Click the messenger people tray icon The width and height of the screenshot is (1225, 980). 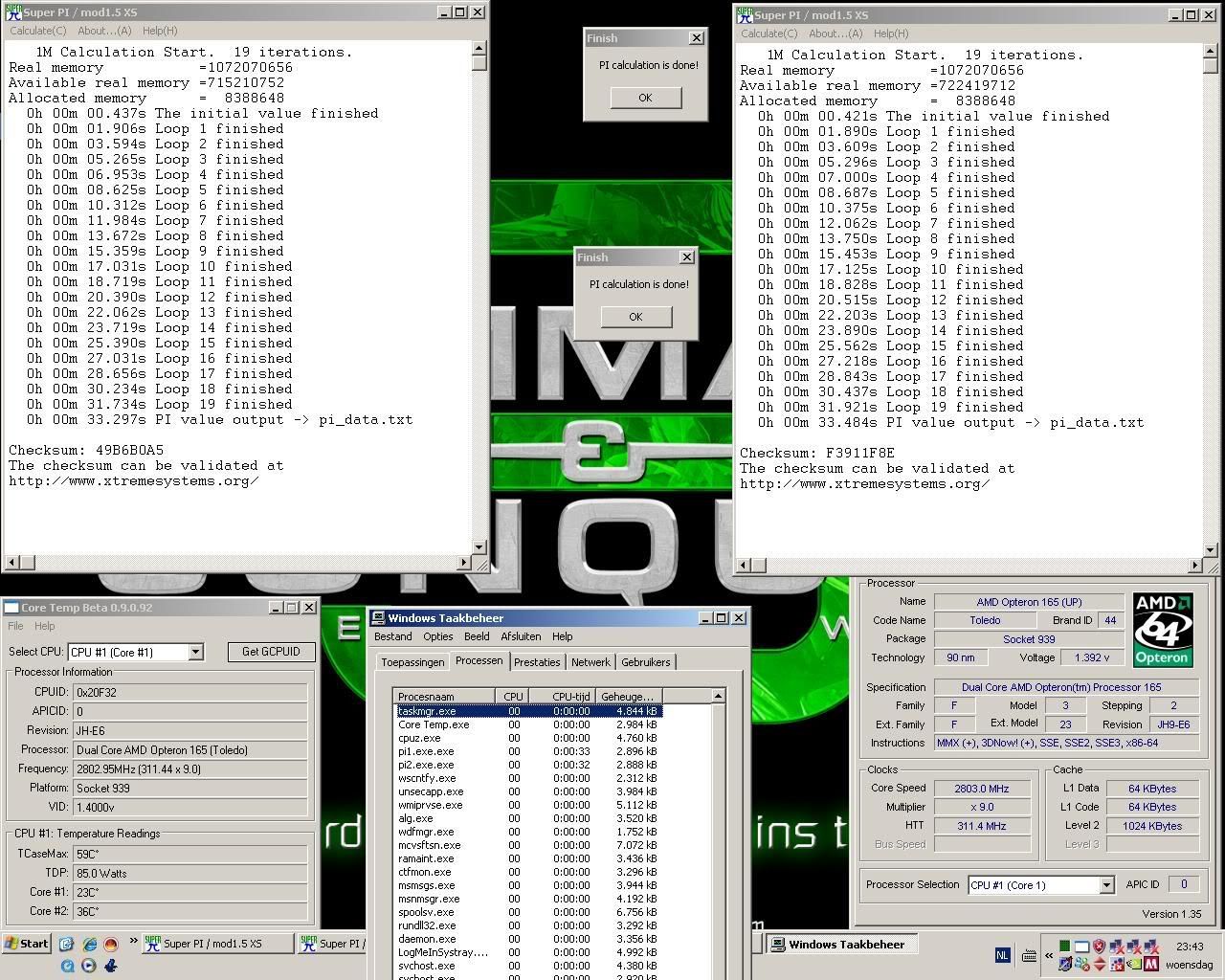pos(1081,964)
